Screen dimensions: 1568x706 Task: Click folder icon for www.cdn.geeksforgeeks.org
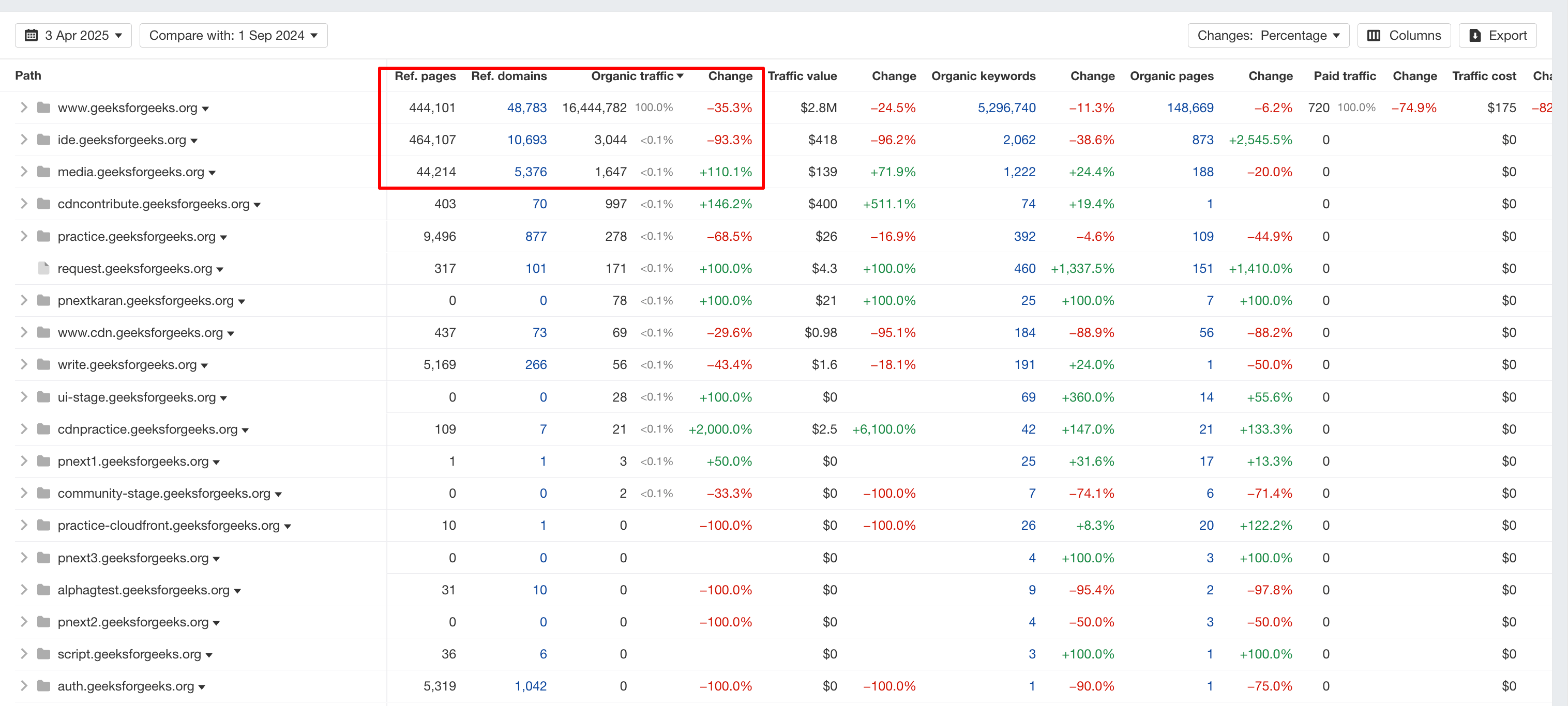pos(43,333)
